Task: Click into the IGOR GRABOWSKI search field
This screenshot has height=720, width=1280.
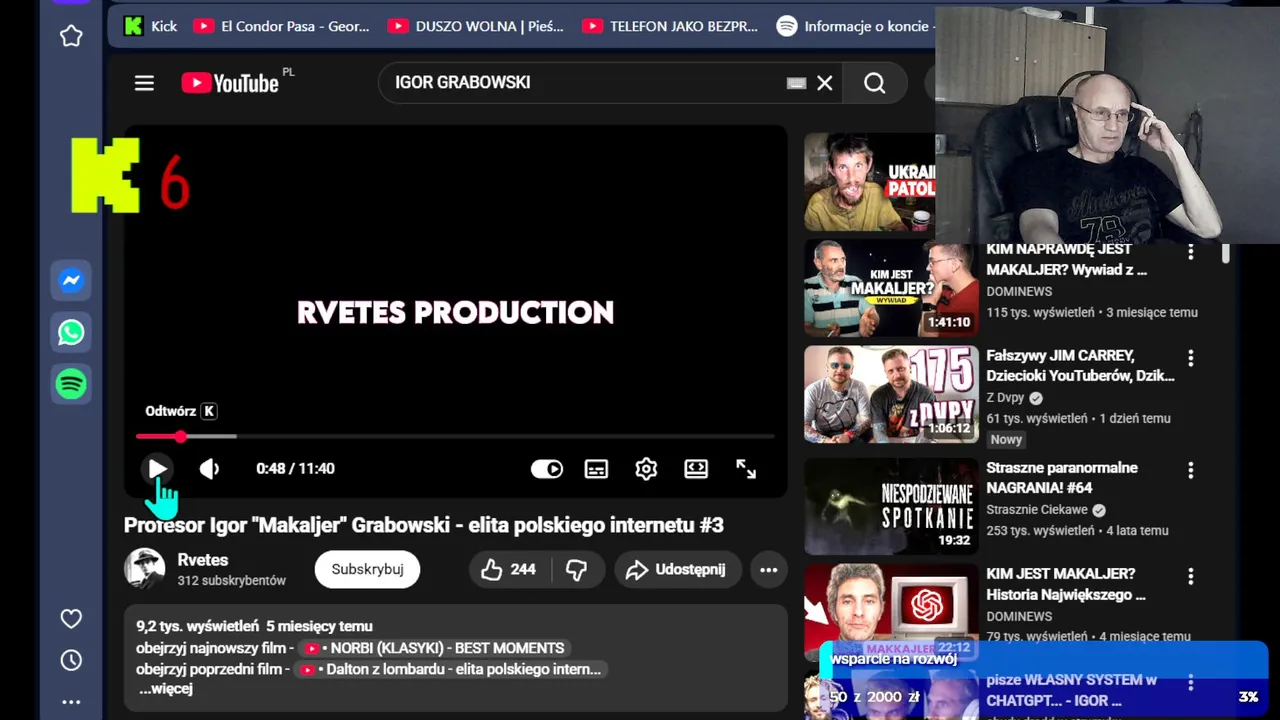Action: point(585,83)
